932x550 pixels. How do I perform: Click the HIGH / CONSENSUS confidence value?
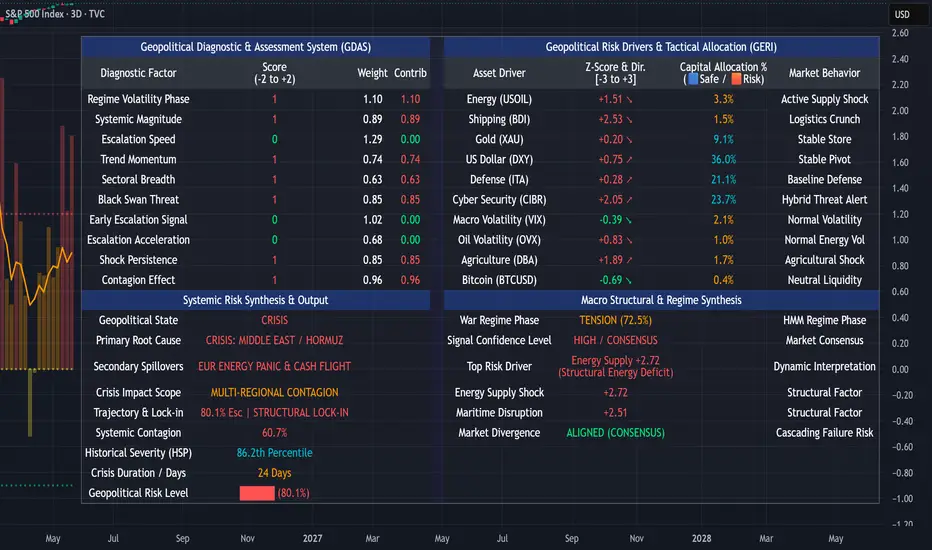tap(615, 341)
